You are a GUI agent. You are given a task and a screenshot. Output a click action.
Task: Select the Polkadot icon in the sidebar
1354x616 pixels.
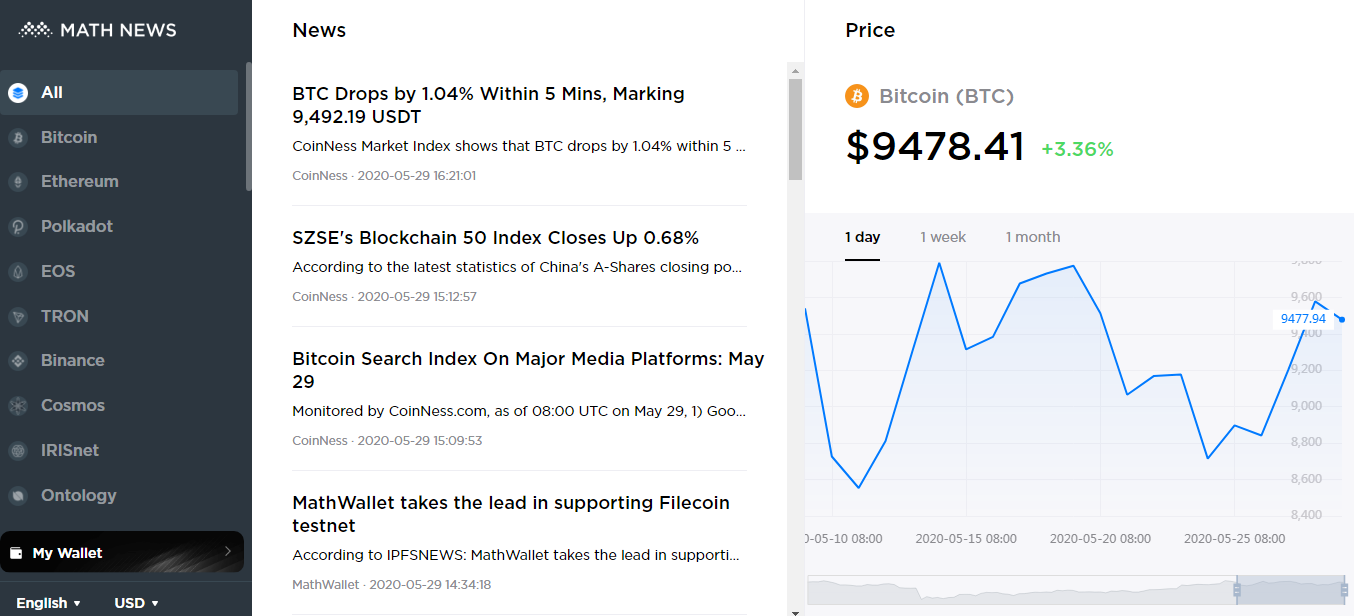(18, 227)
